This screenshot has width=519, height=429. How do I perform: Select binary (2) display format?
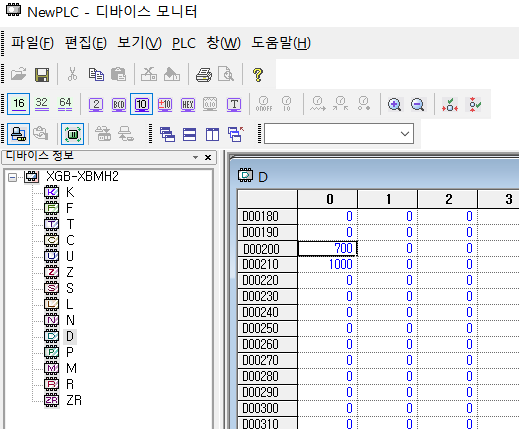click(96, 105)
